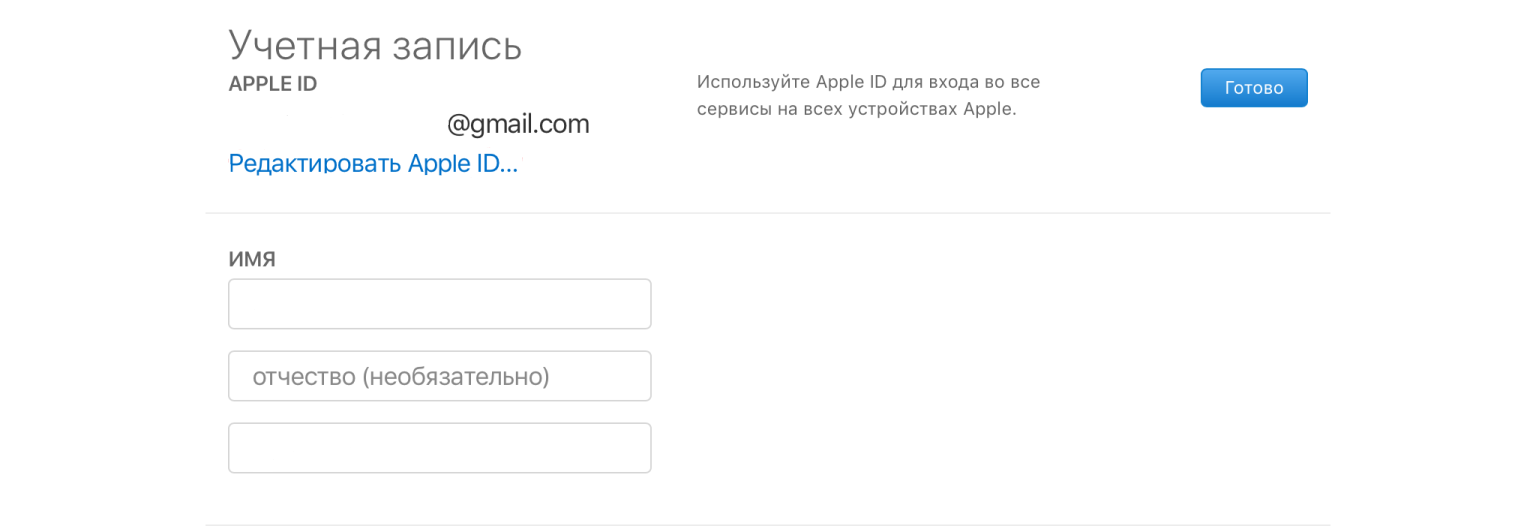1536x526 pixels.
Task: Click the divider line above ИМЯ
Action: (x=767, y=213)
